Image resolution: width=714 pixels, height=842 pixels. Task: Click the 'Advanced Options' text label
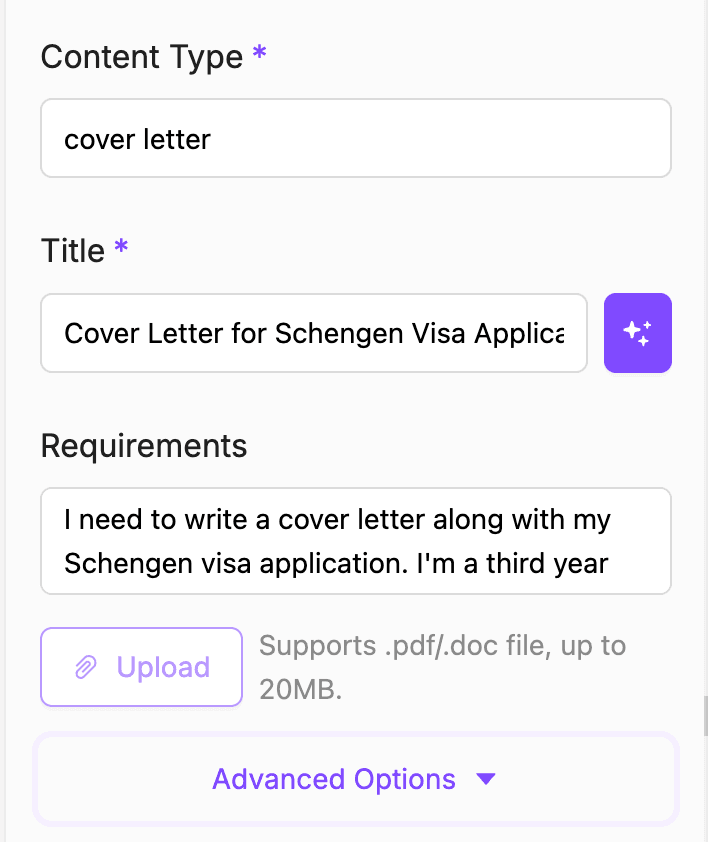tap(334, 779)
